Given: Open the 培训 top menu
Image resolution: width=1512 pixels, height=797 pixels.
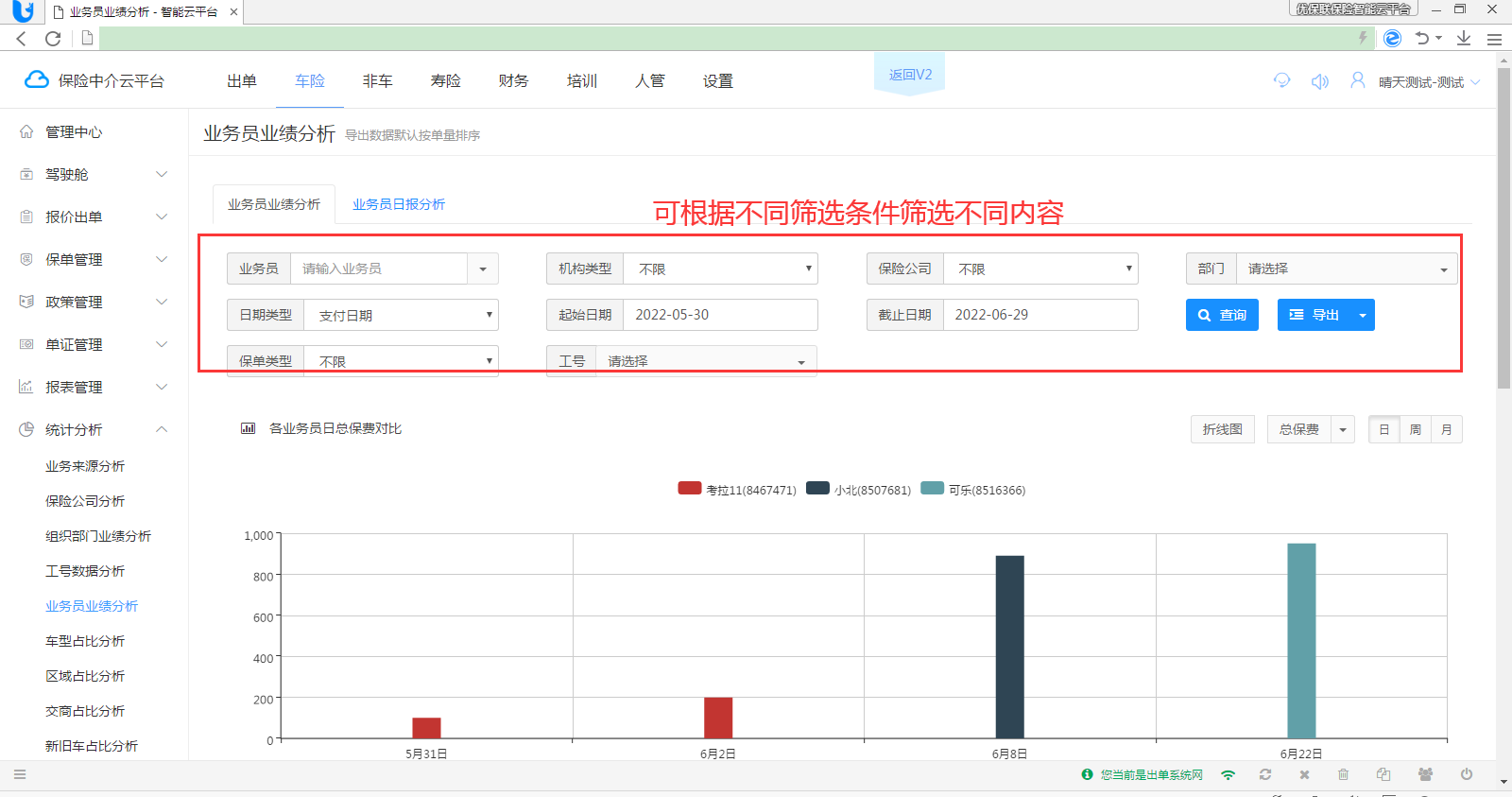Looking at the screenshot, I should click(582, 81).
